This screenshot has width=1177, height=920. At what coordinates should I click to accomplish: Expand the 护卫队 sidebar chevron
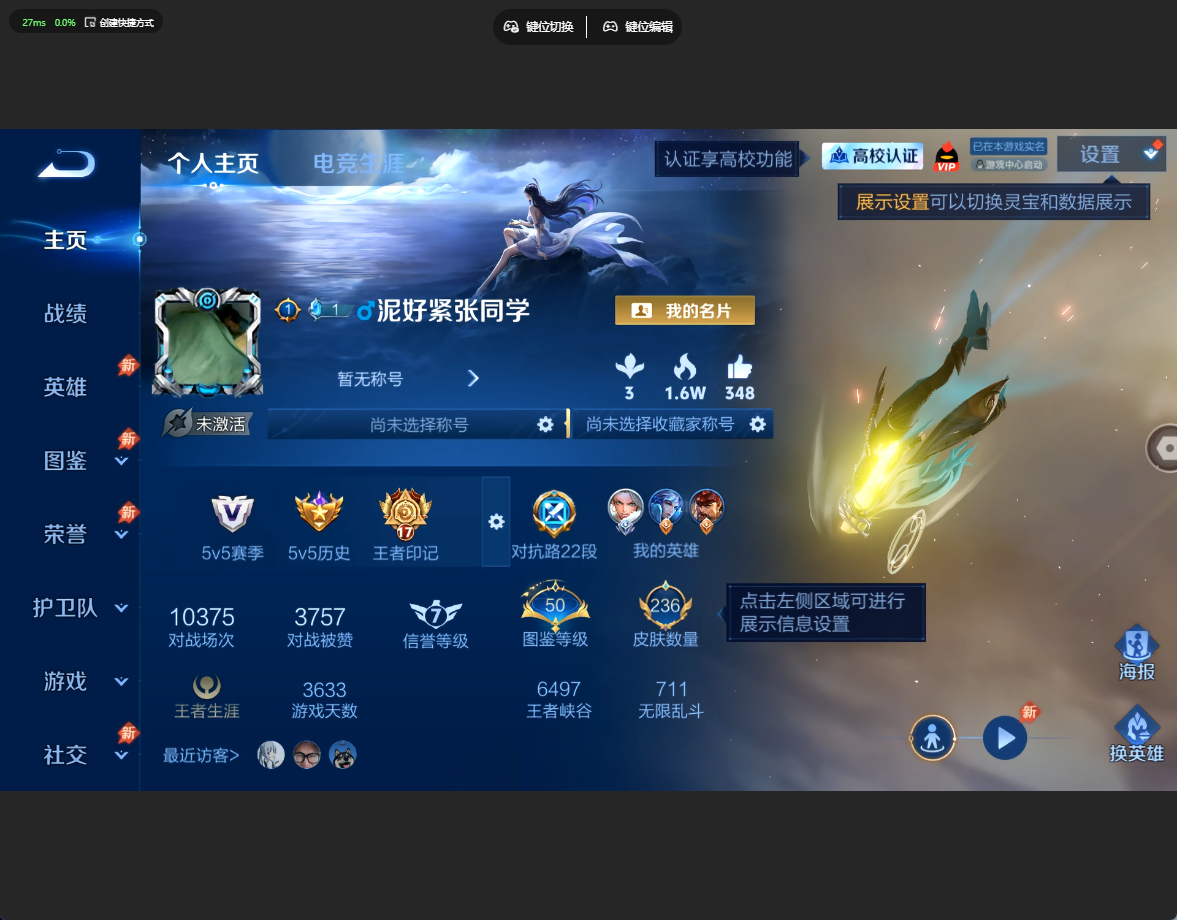click(x=121, y=608)
